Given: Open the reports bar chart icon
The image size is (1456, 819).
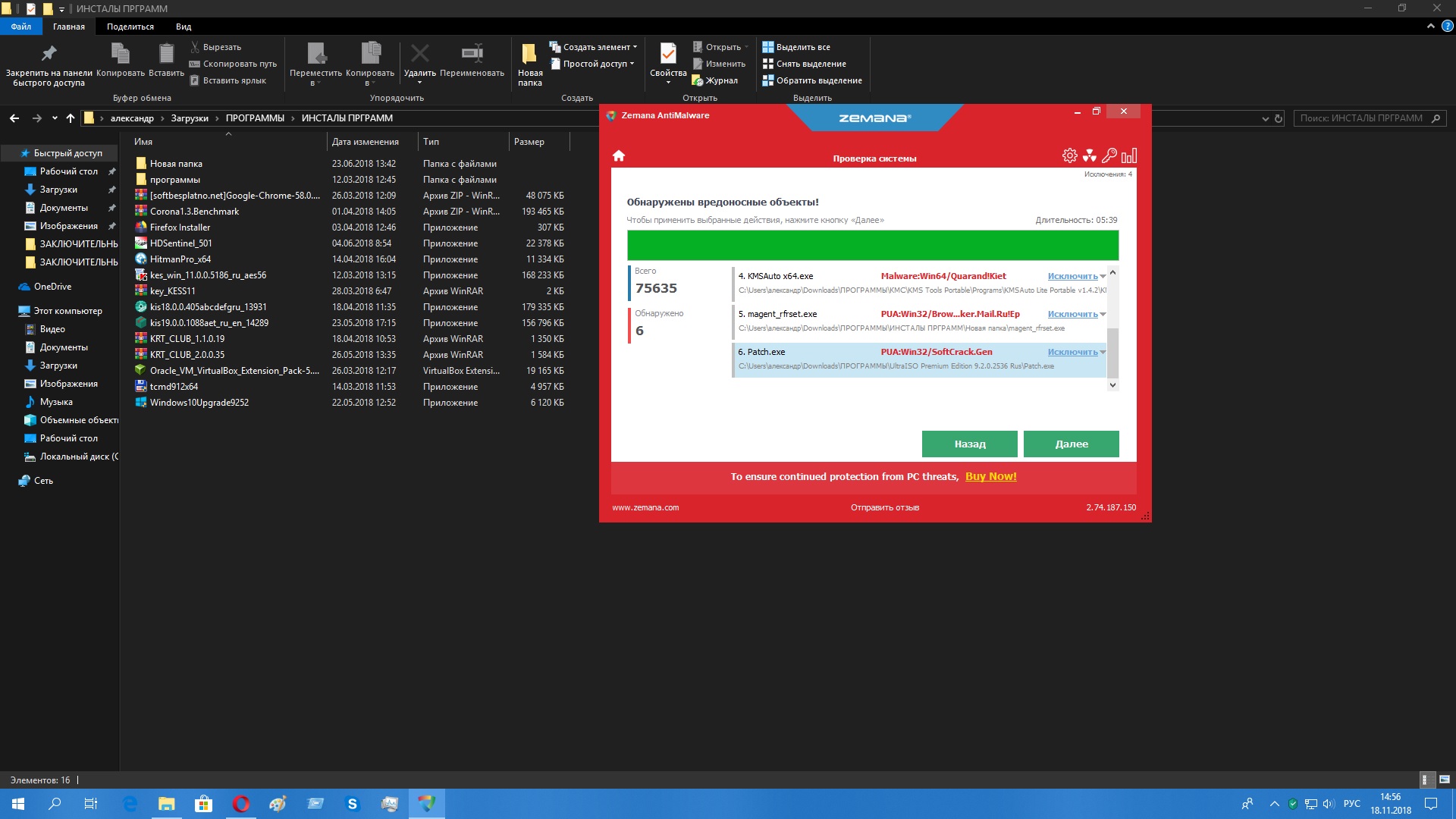Looking at the screenshot, I should coord(1129,155).
